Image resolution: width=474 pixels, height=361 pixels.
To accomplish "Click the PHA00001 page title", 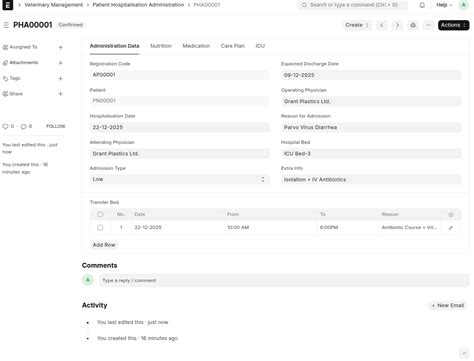I will pos(33,25).
